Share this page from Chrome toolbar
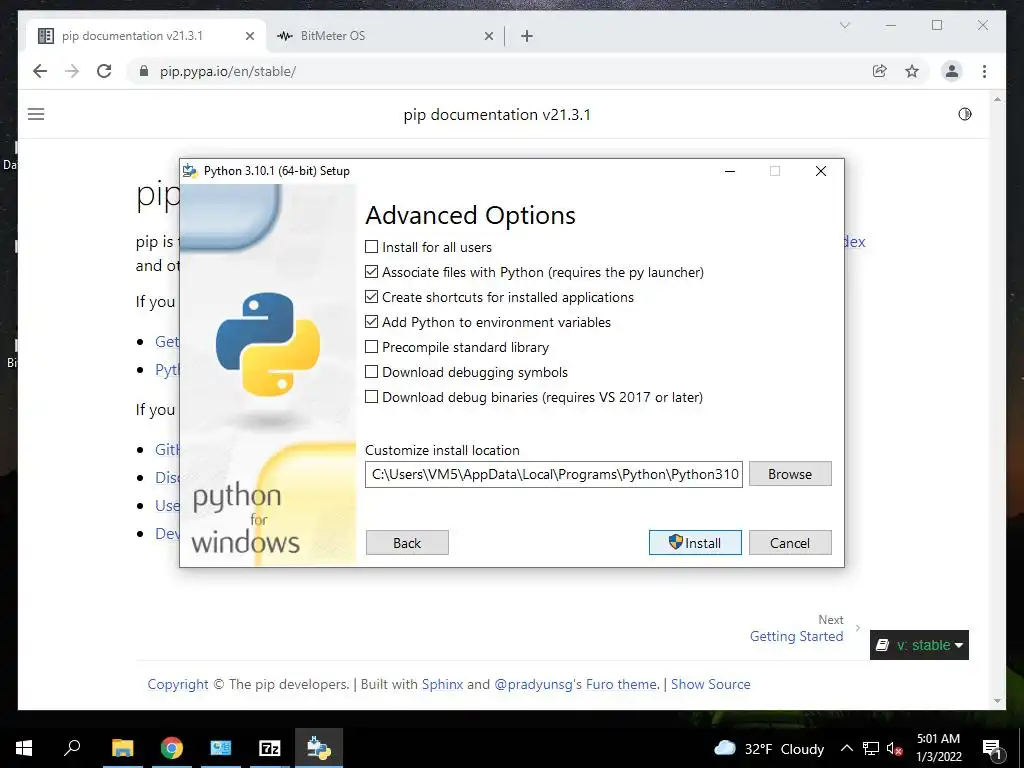This screenshot has height=768, width=1024. click(x=880, y=71)
